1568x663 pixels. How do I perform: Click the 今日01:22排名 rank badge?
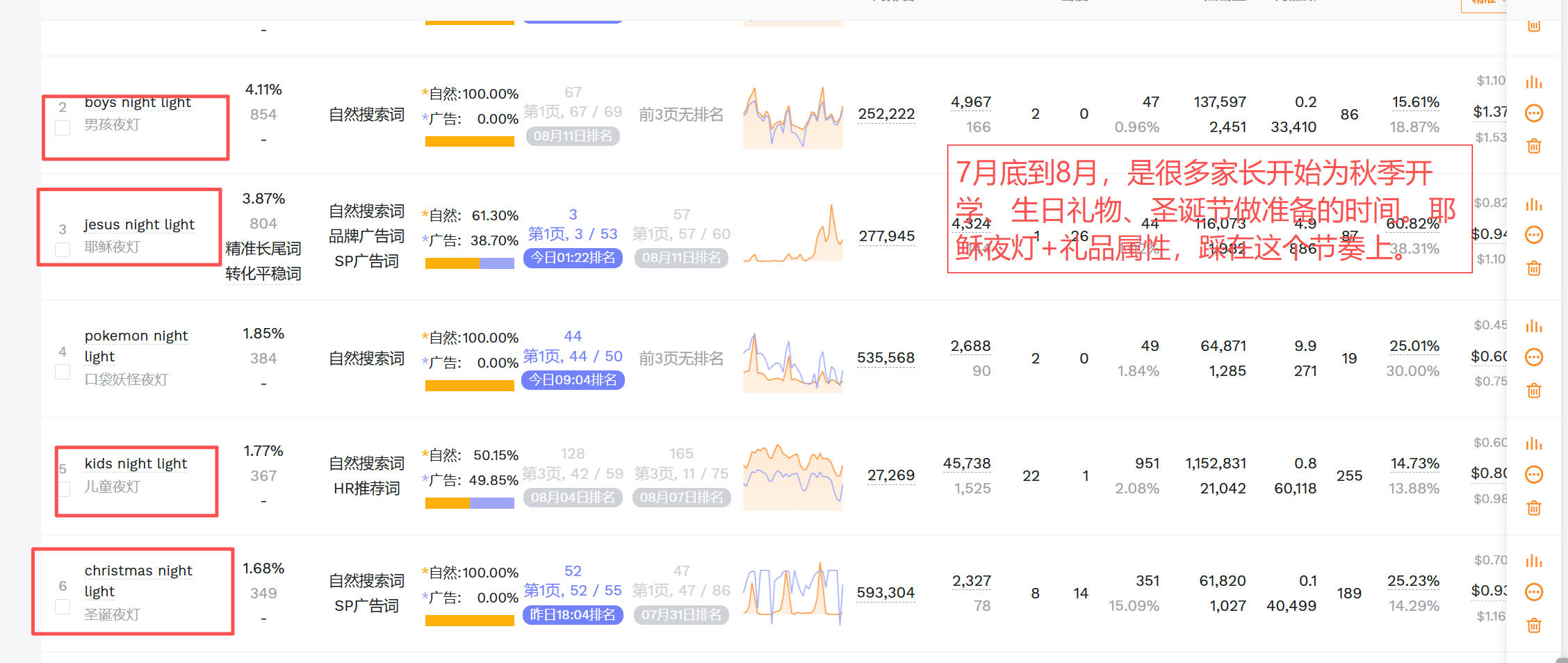[573, 258]
